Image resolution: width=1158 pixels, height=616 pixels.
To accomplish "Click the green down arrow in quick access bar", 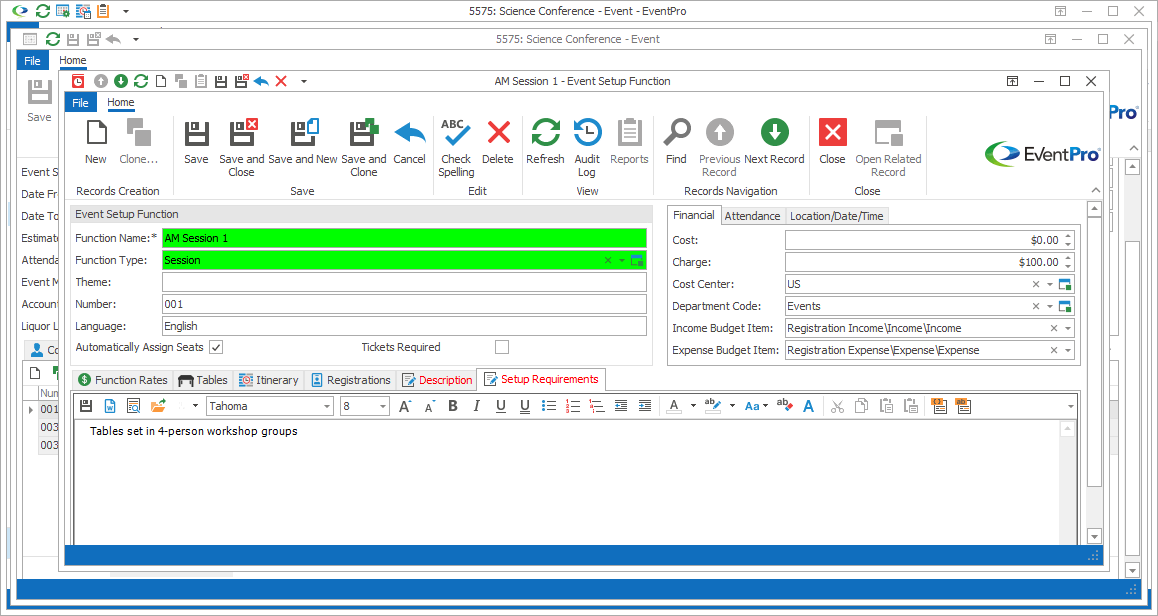I will [121, 81].
